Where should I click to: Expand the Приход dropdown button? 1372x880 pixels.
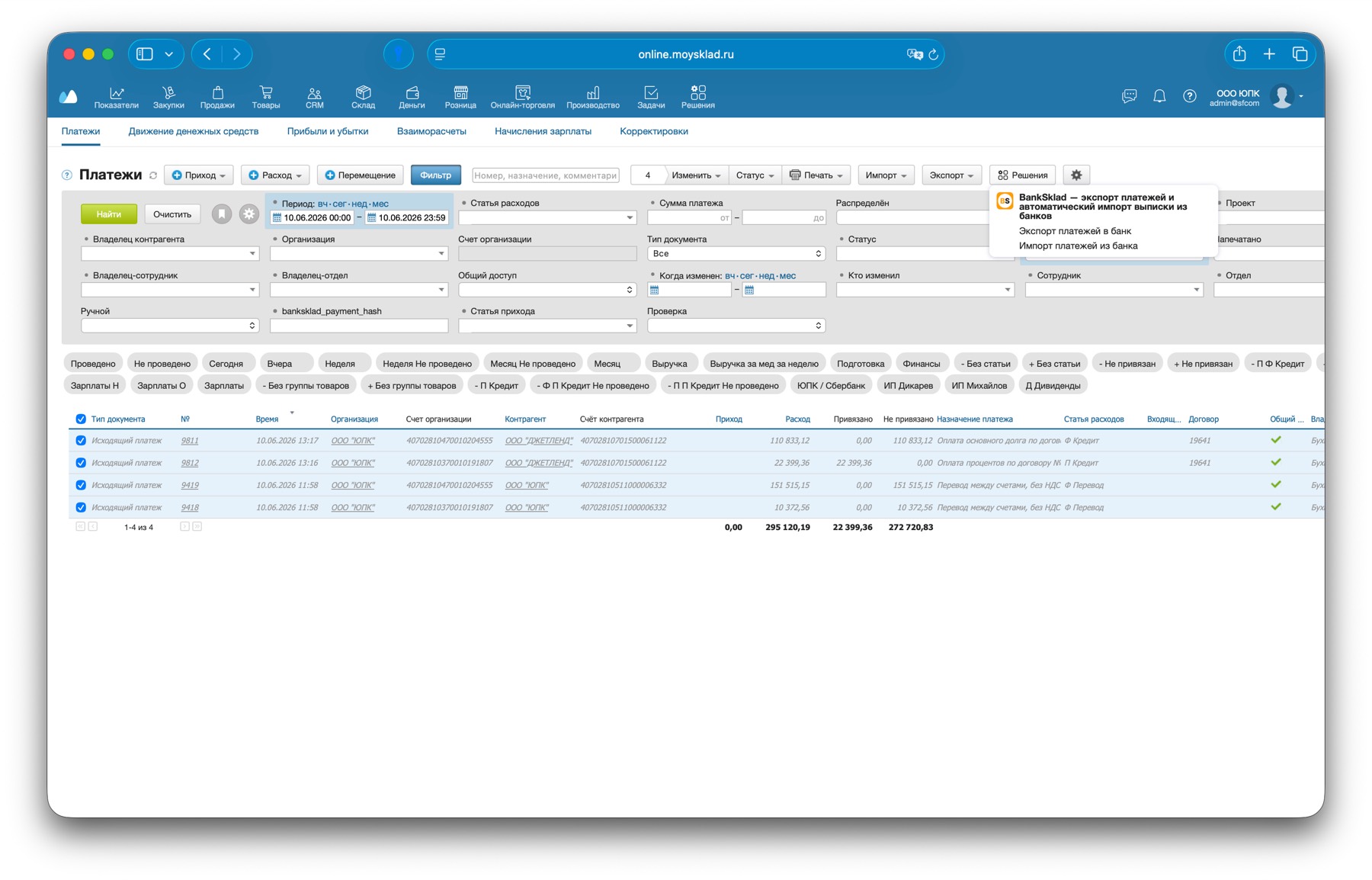199,175
